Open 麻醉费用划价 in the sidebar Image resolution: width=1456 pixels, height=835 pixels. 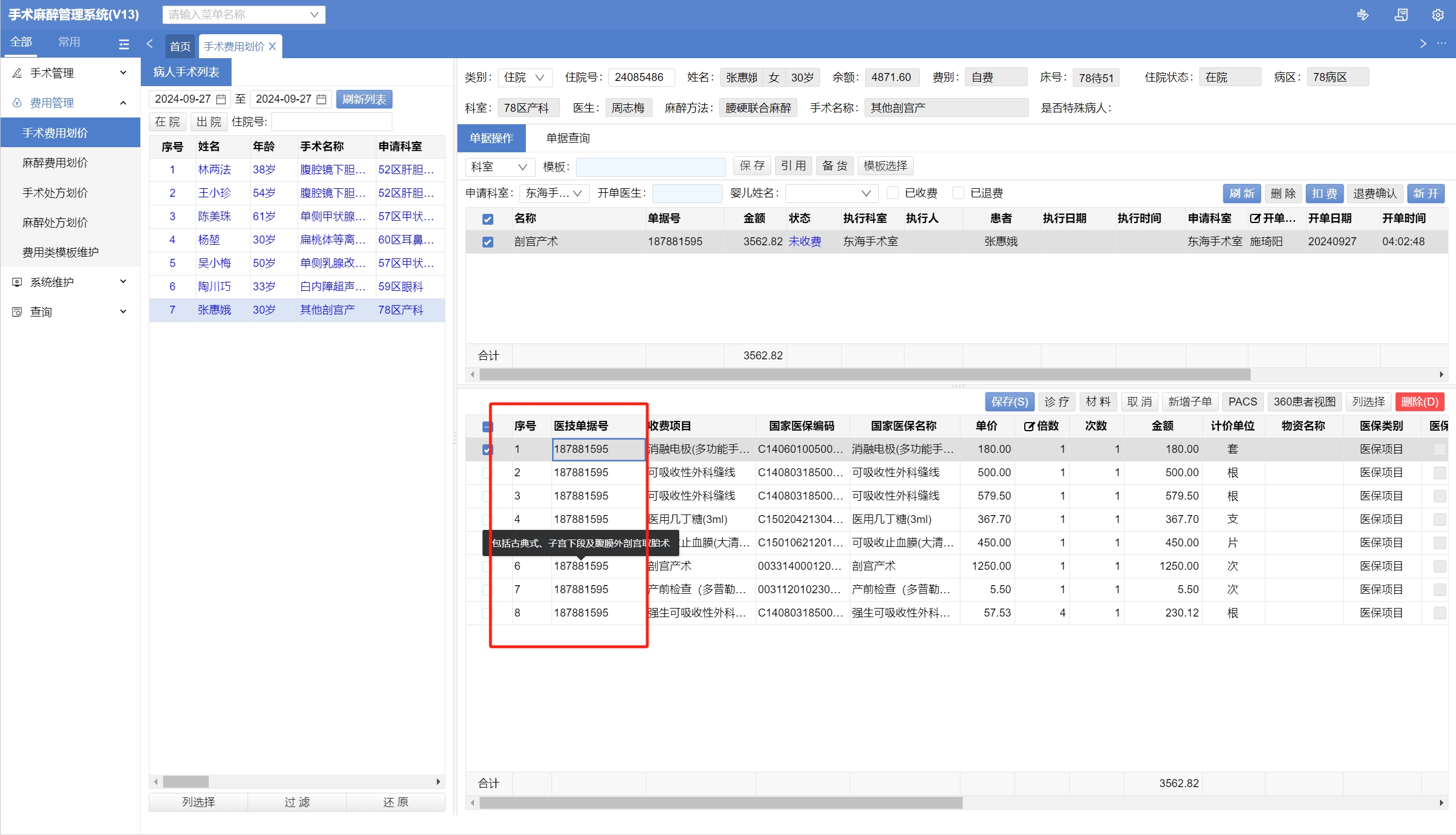tap(55, 163)
